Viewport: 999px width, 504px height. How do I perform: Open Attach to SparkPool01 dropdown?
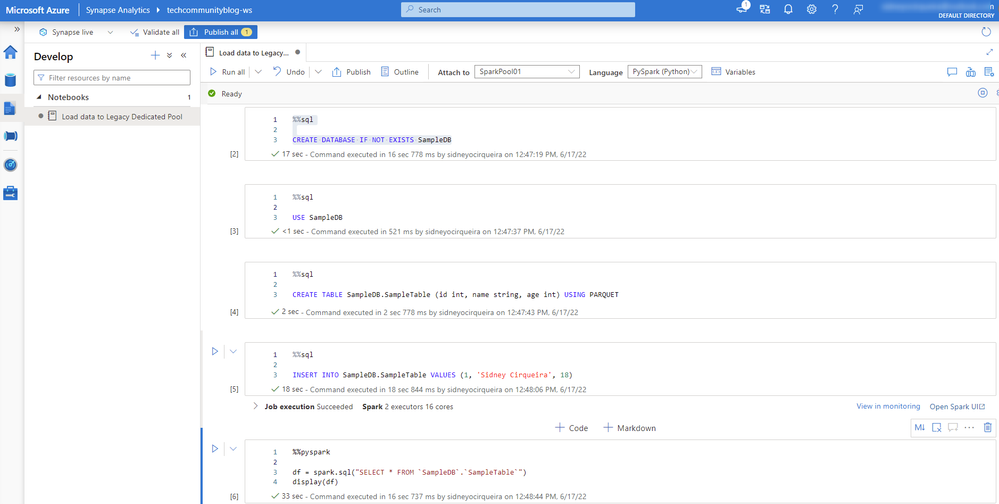pyautogui.click(x=527, y=72)
